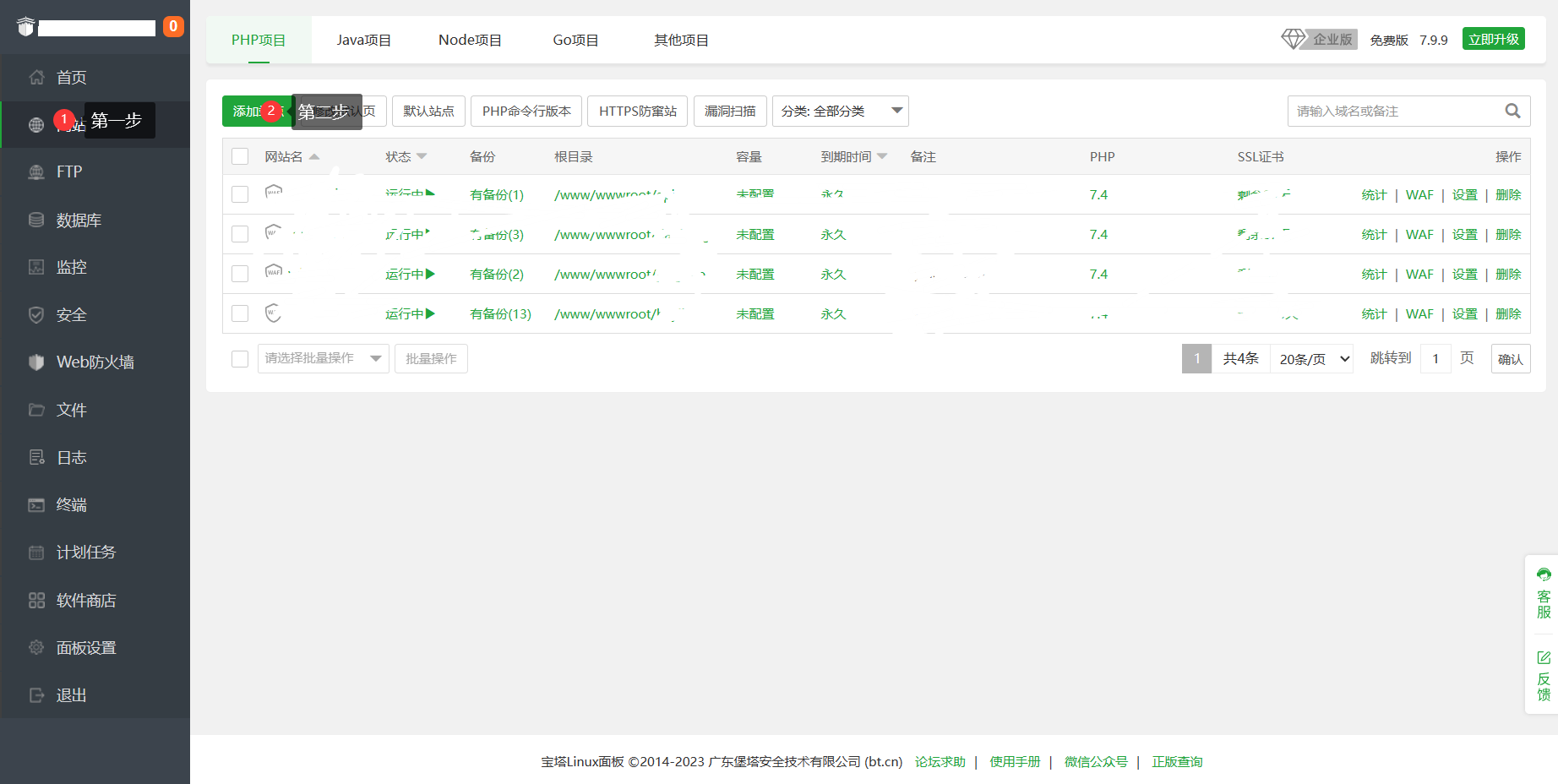Click the 跳转到 page number field
The image size is (1558, 784).
coord(1435,359)
